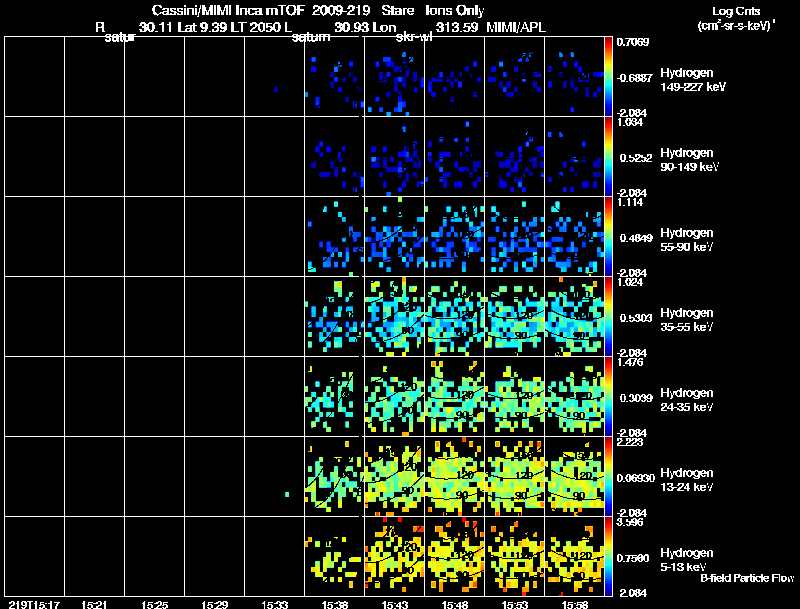
Task: Click the "15:29" time axis label
Action: click(214, 604)
